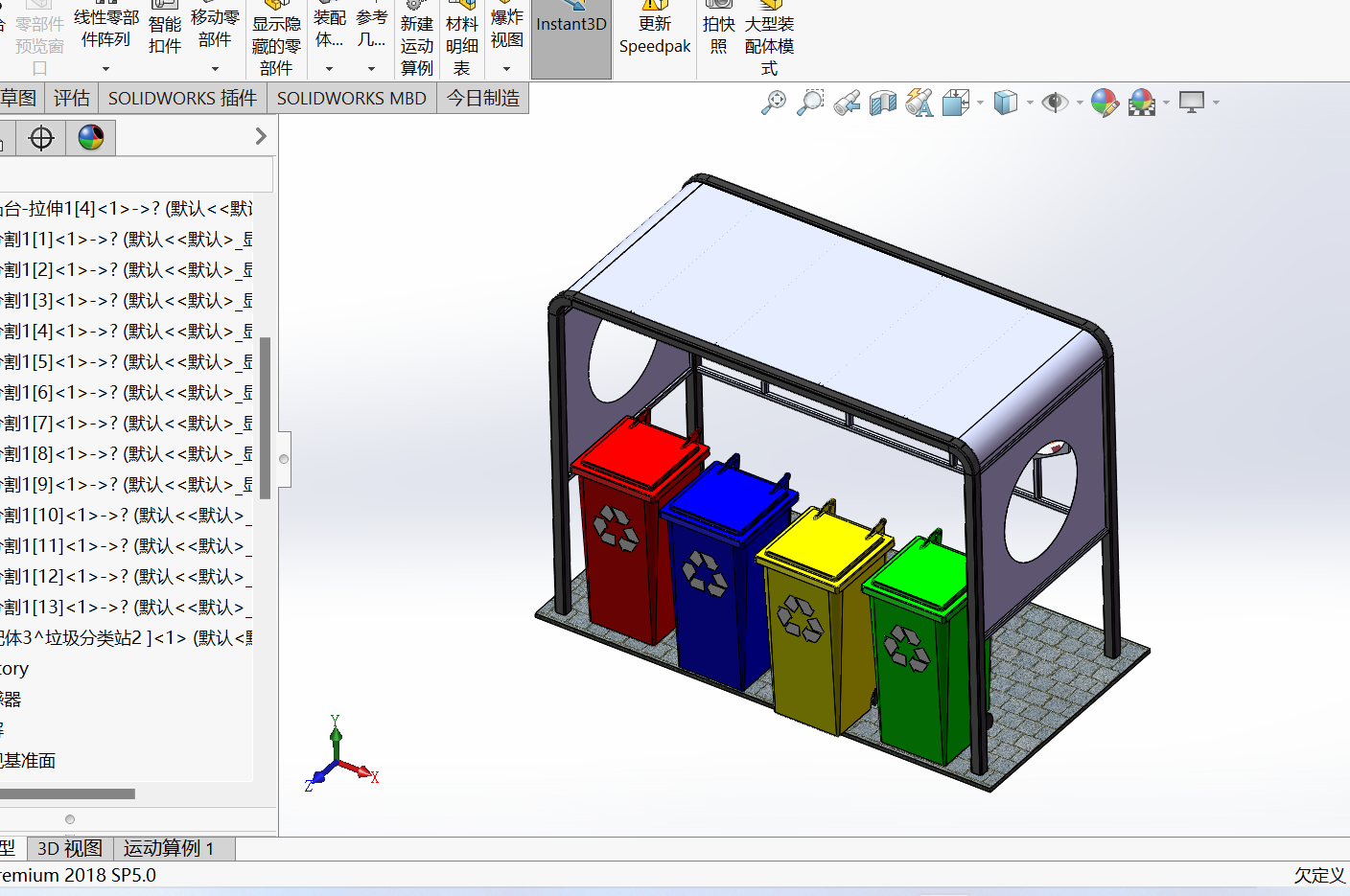Click Apply Scene icon

click(1142, 103)
